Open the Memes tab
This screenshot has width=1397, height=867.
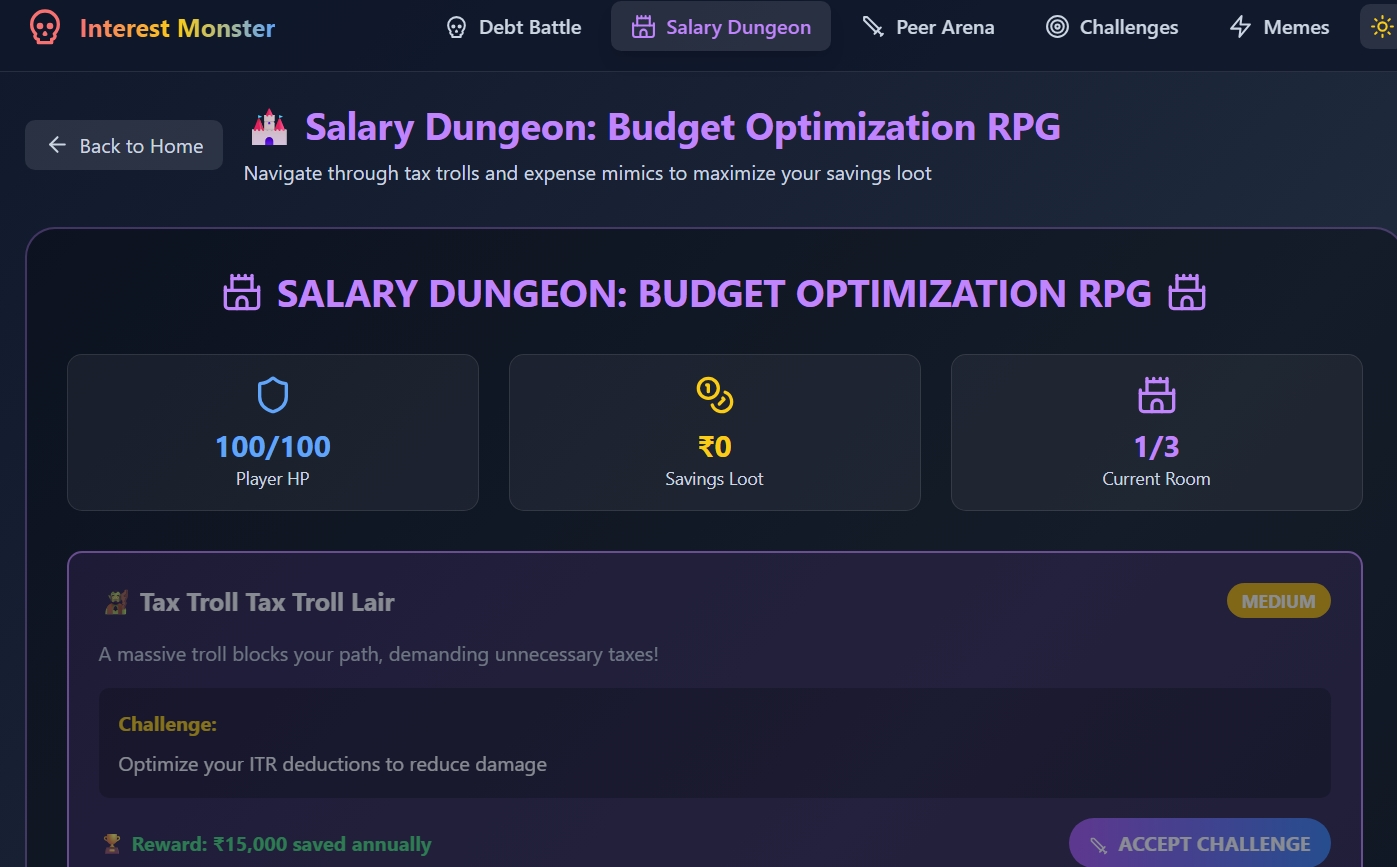tap(1279, 27)
